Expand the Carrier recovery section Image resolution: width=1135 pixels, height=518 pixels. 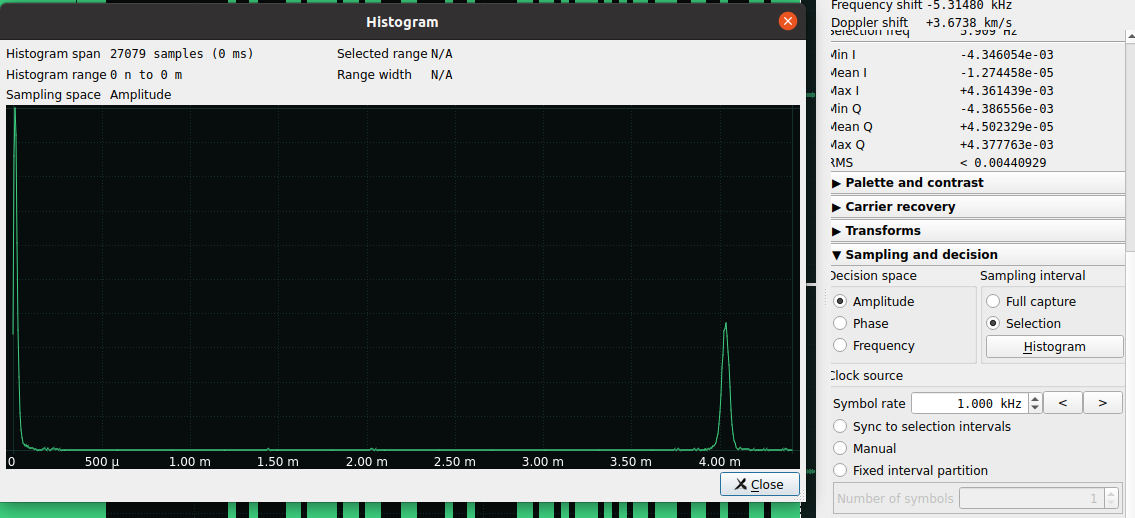tap(900, 207)
